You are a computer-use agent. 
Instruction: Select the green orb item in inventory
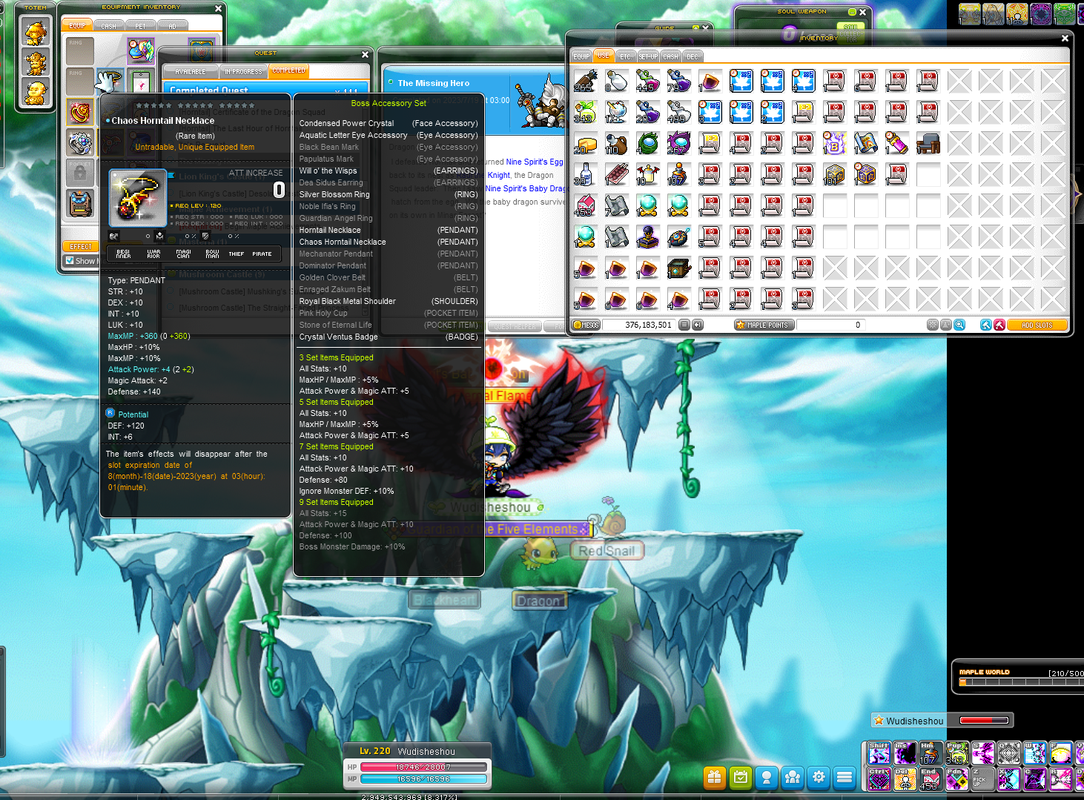pos(648,143)
